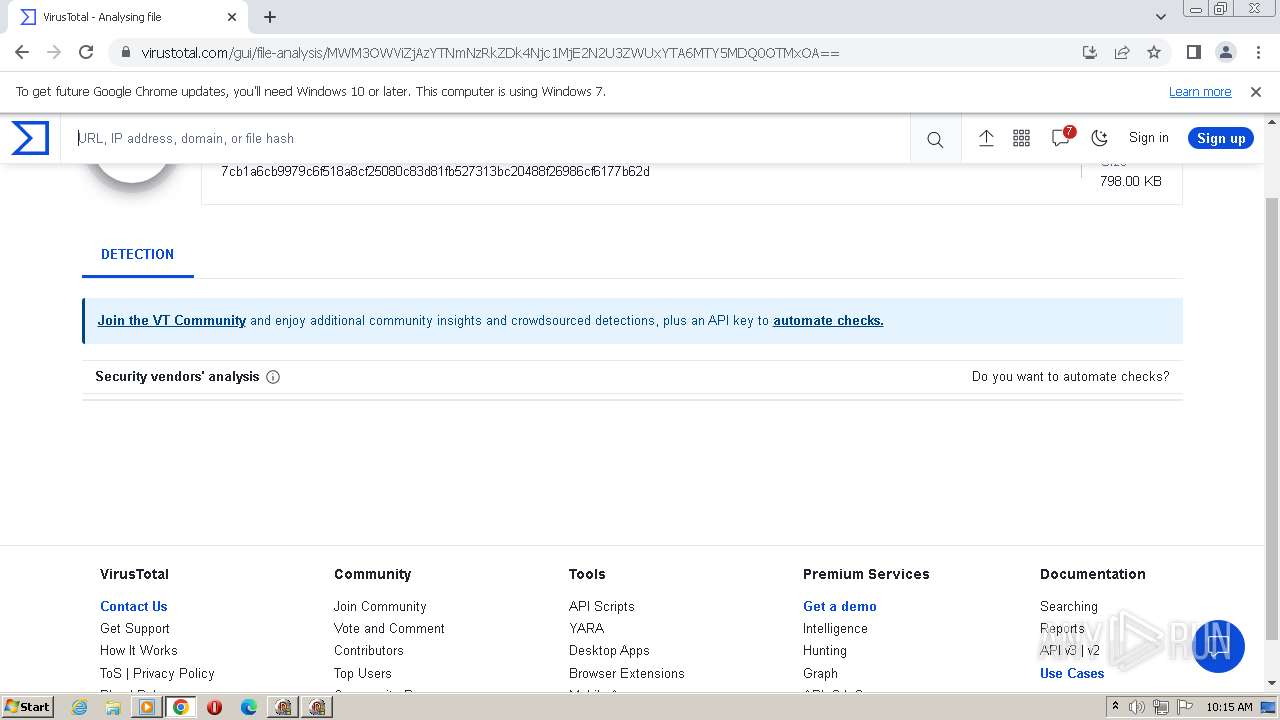
Task: Open the Intelligence link
Action: 835,628
